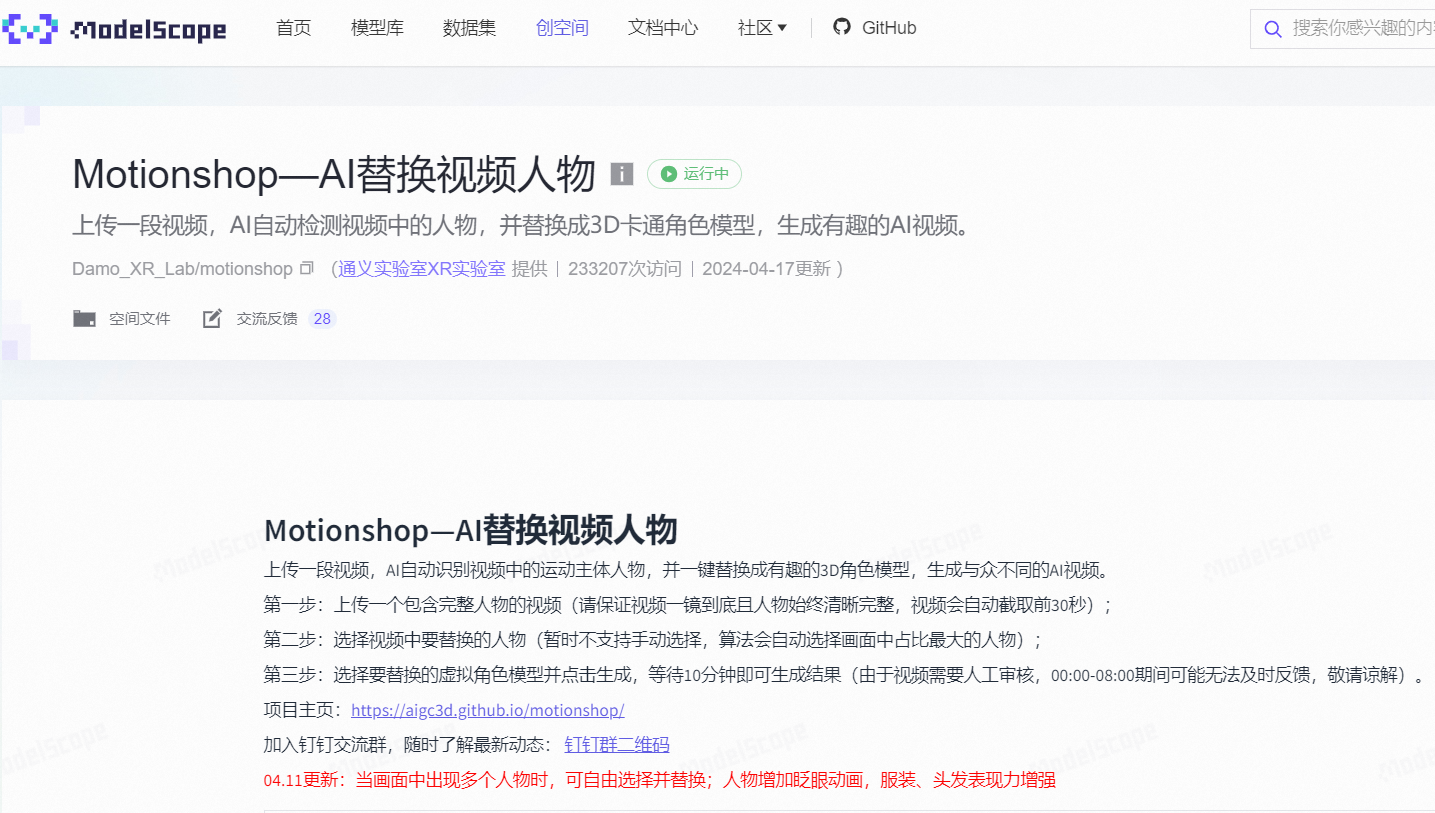1435x813 pixels.
Task: Open 交流反馈 via the edit icon
Action: 212,319
